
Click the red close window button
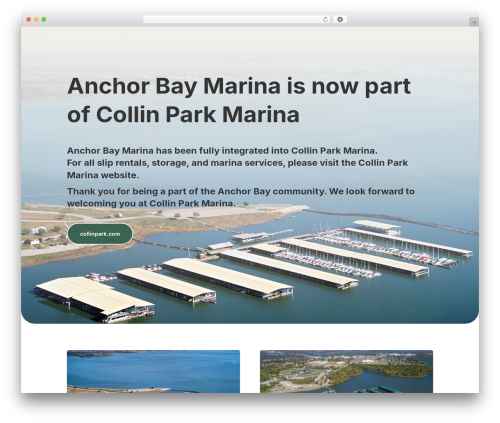click(x=29, y=20)
